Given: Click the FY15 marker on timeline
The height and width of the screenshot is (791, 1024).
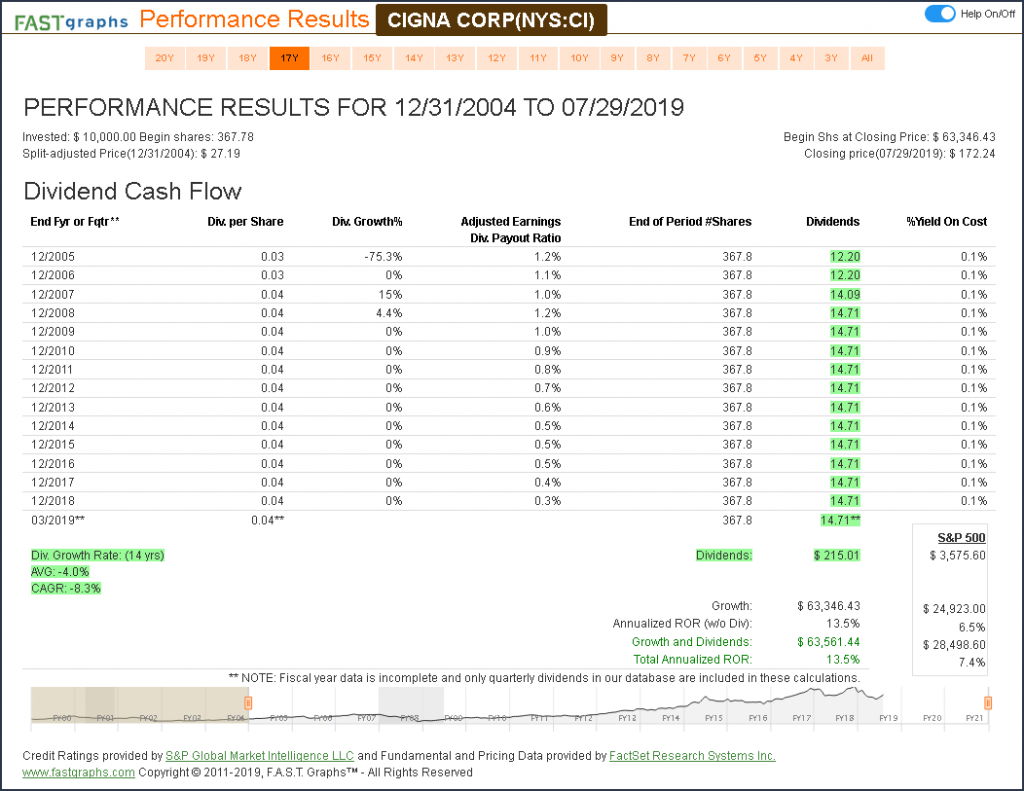Looking at the screenshot, I should point(714,718).
